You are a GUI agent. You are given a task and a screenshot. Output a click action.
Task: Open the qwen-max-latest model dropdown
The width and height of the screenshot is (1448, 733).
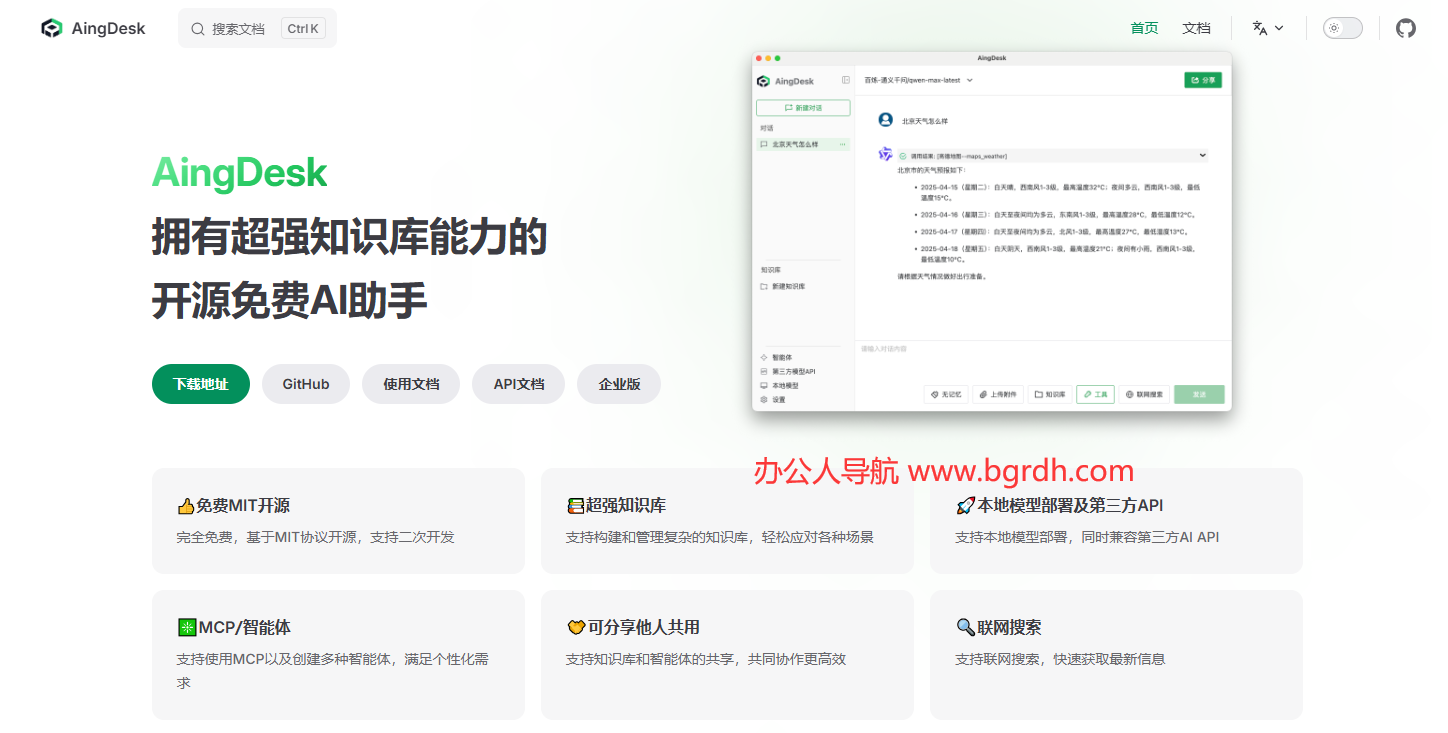point(920,80)
